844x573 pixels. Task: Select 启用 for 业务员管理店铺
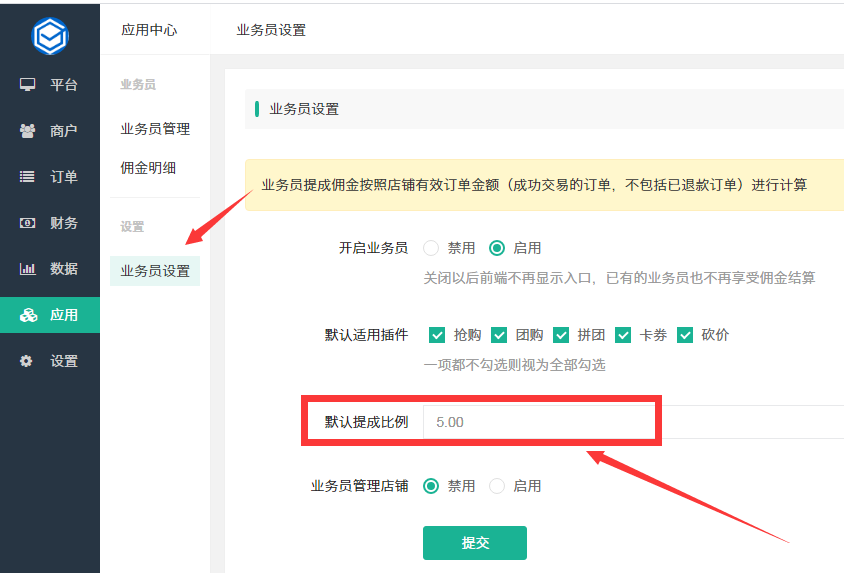tap(497, 486)
